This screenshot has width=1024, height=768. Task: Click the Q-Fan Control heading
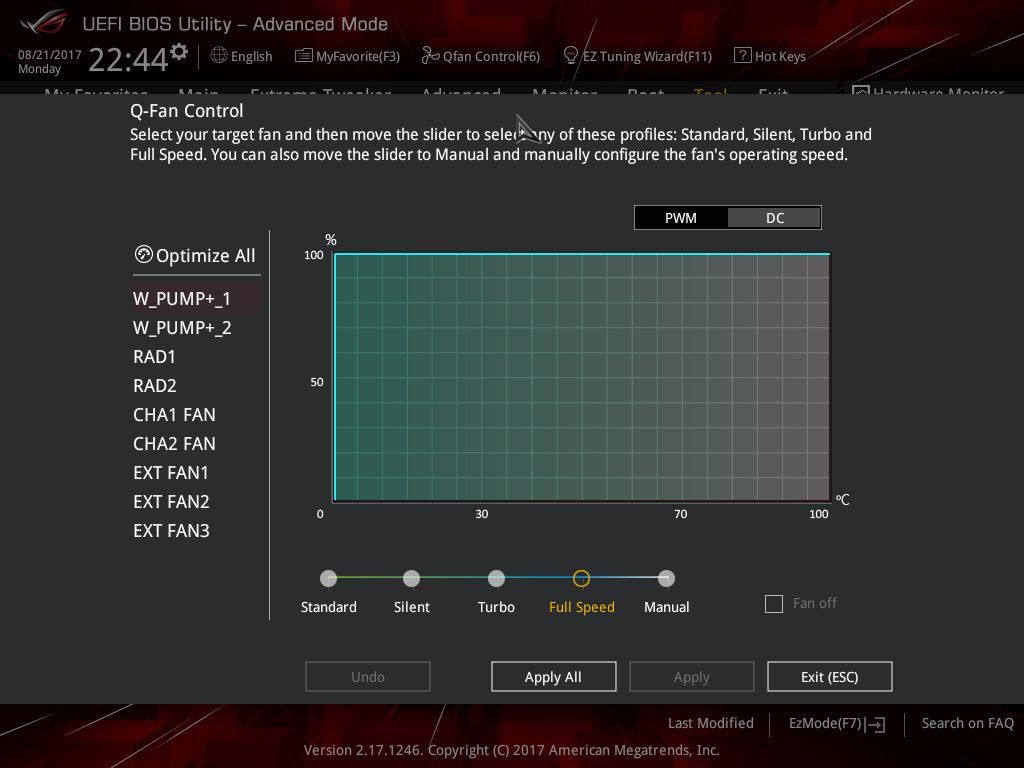point(187,111)
